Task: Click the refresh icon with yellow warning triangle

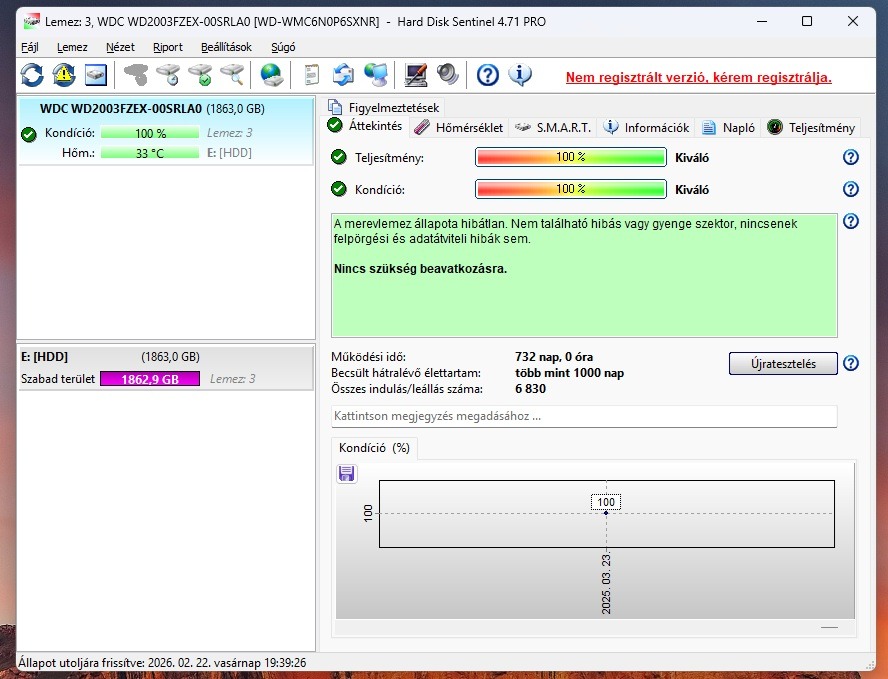Action: point(64,75)
